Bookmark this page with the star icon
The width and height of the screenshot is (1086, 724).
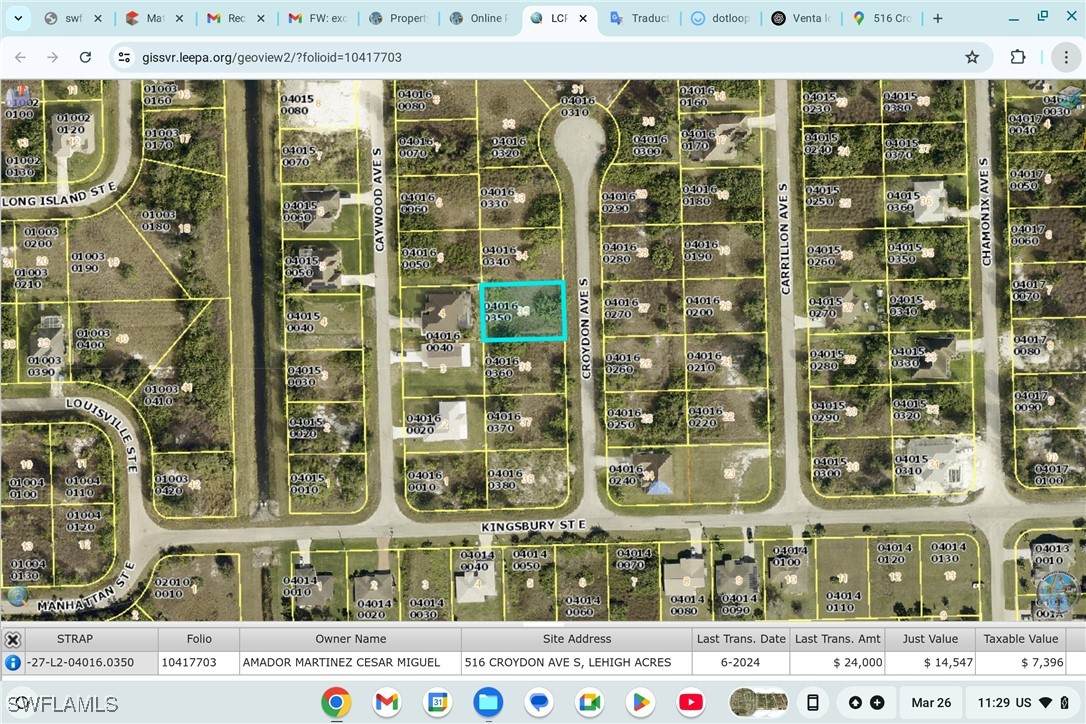[x=971, y=57]
